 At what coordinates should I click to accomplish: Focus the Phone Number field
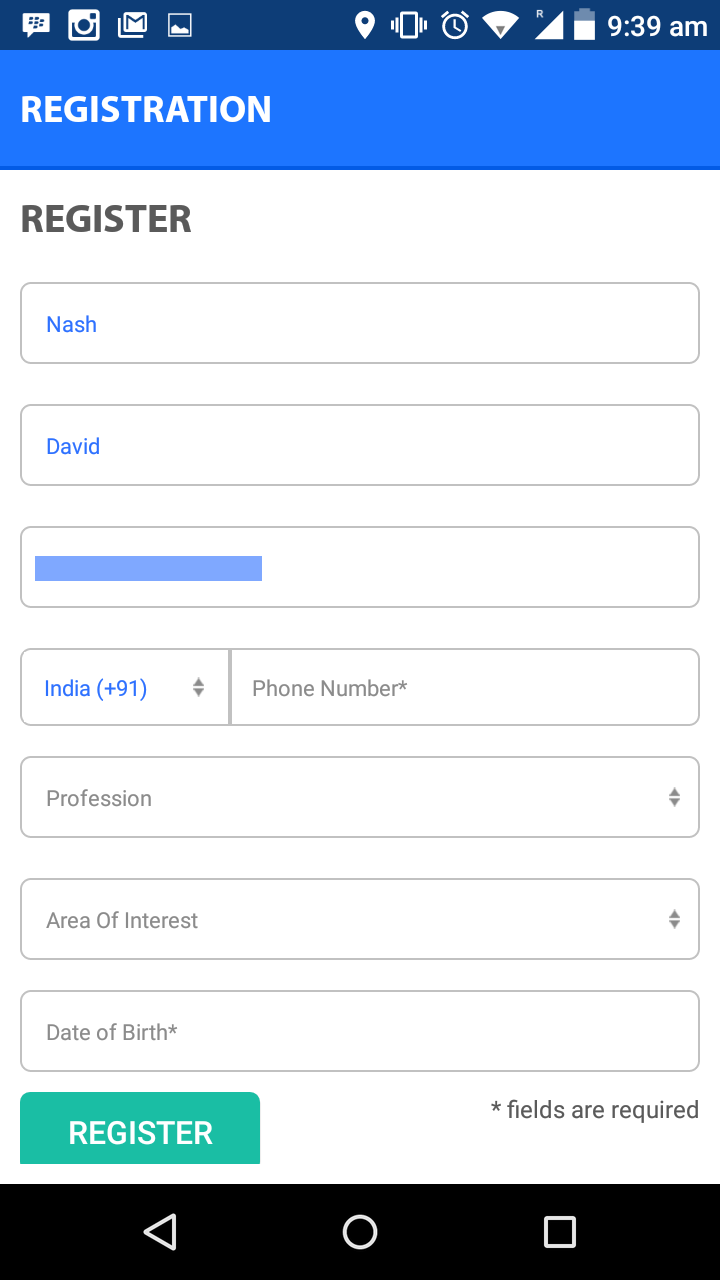point(465,688)
